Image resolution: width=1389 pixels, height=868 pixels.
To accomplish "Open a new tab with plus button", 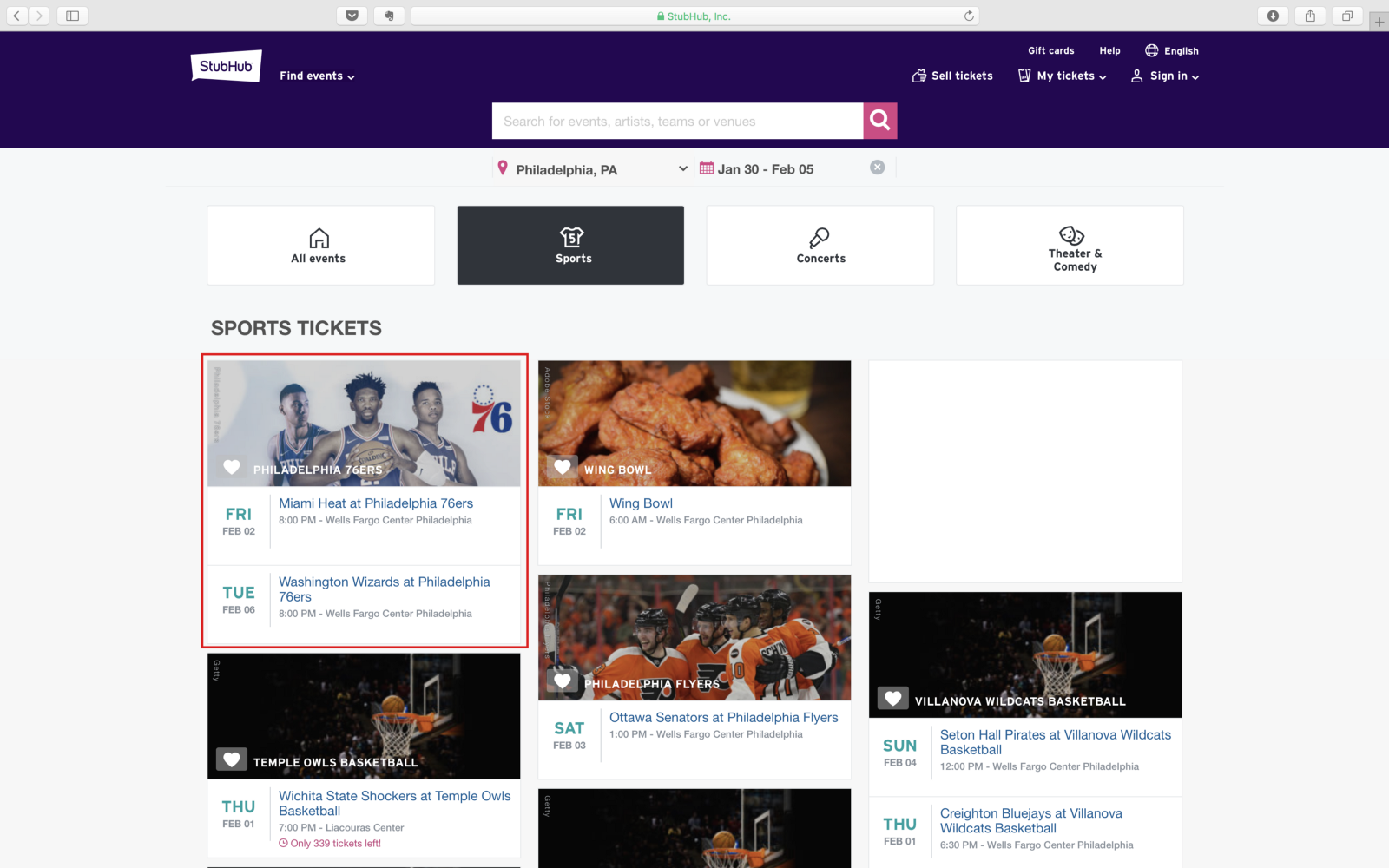I will tap(1379, 22).
